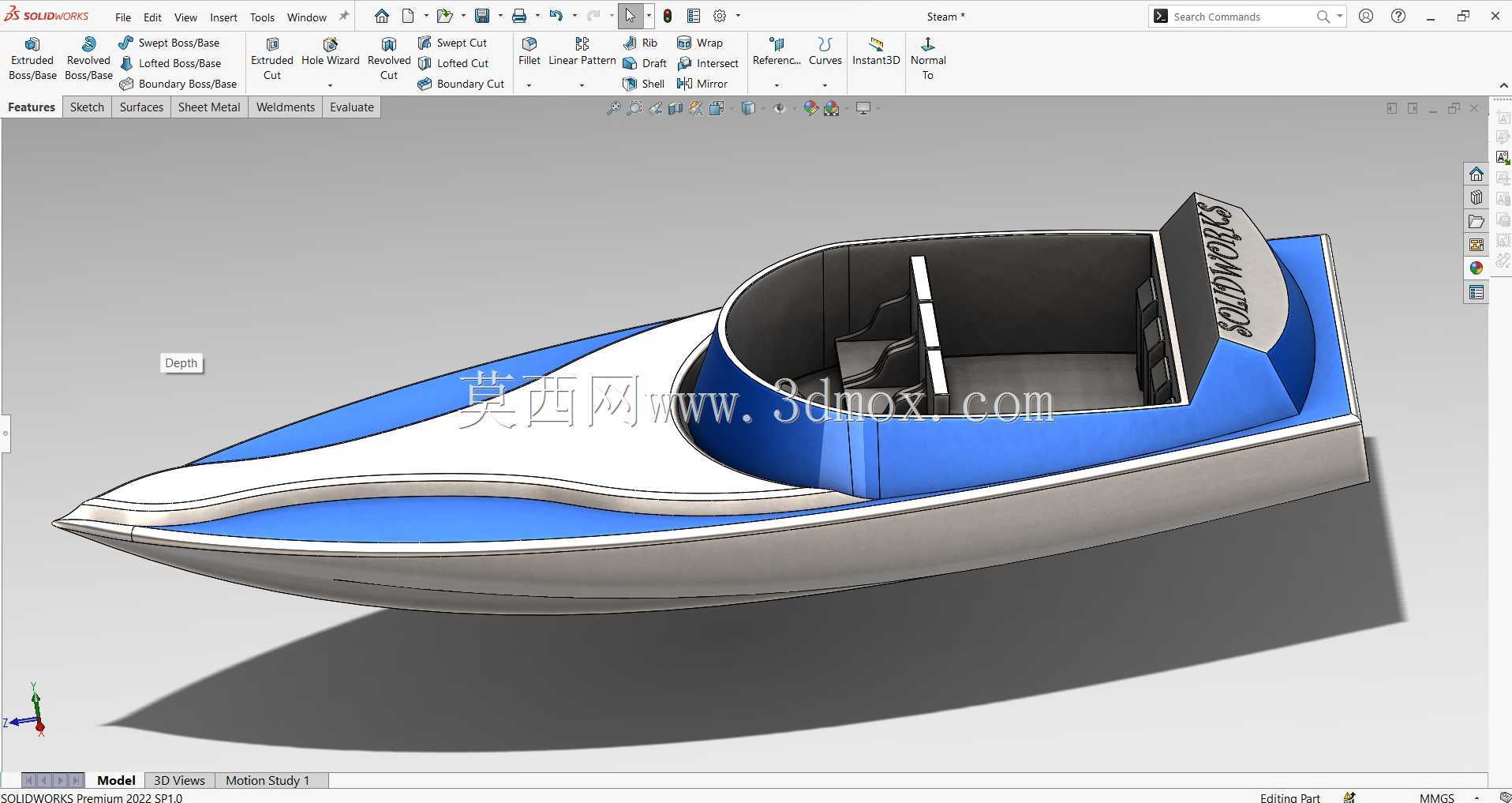Open the 3D Views tab
Viewport: 1512px width, 803px height.
coord(179,780)
